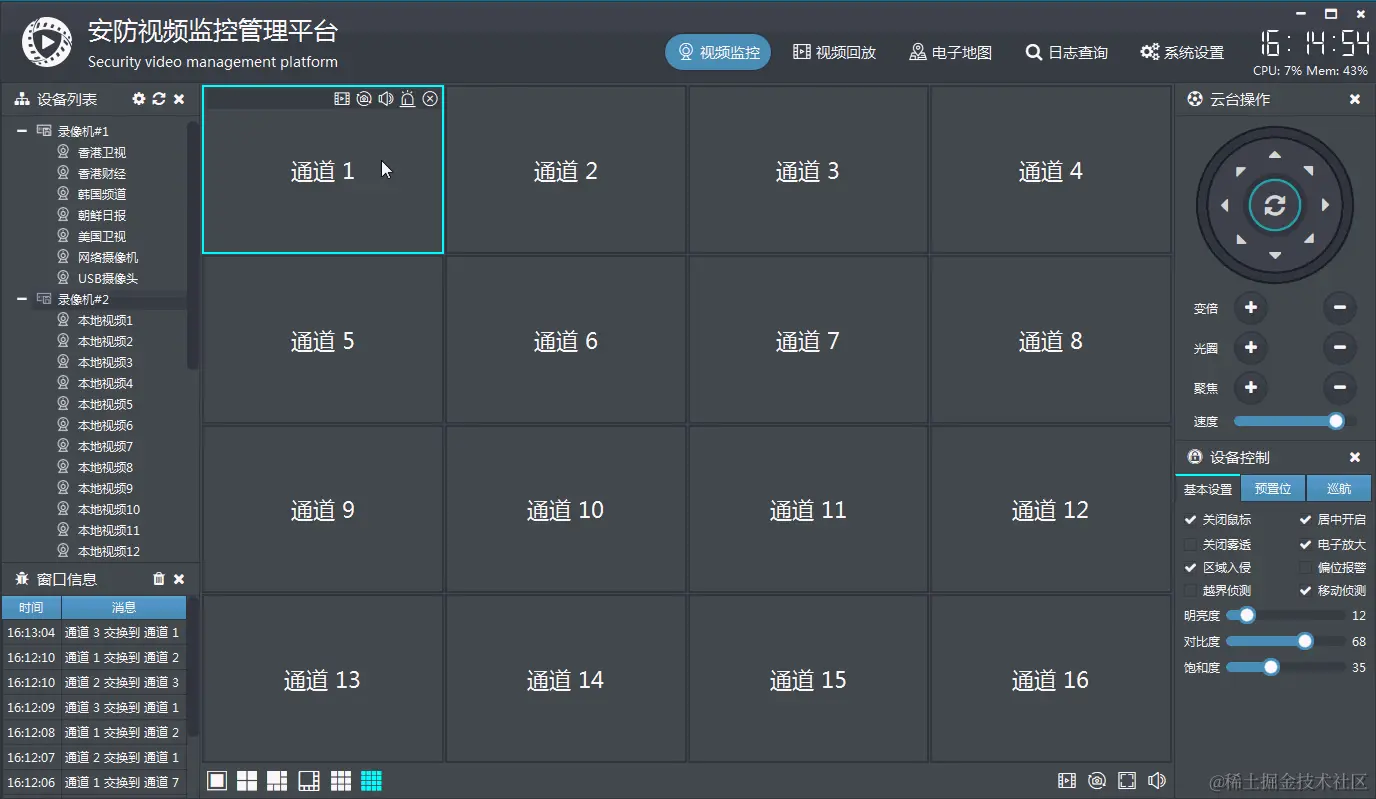1376x799 pixels.
Task: Close Channel 1 video with its X icon
Action: (430, 98)
